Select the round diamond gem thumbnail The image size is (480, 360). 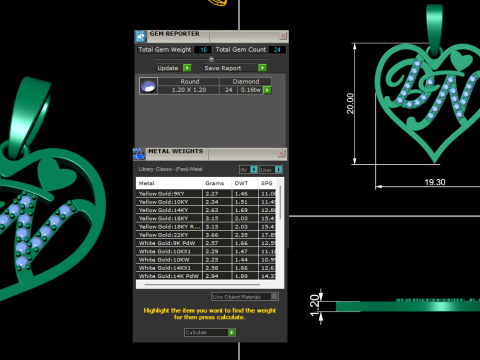tap(148, 86)
